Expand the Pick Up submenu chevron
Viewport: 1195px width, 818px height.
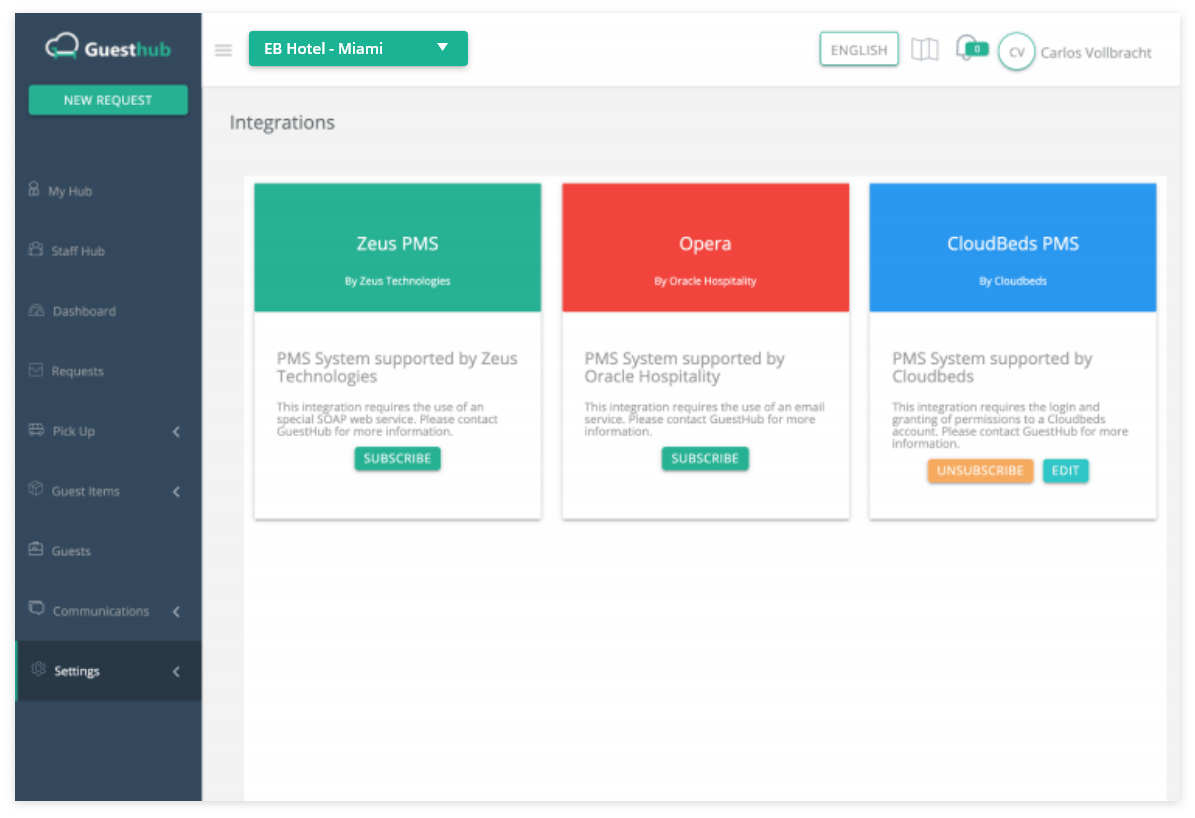point(176,431)
